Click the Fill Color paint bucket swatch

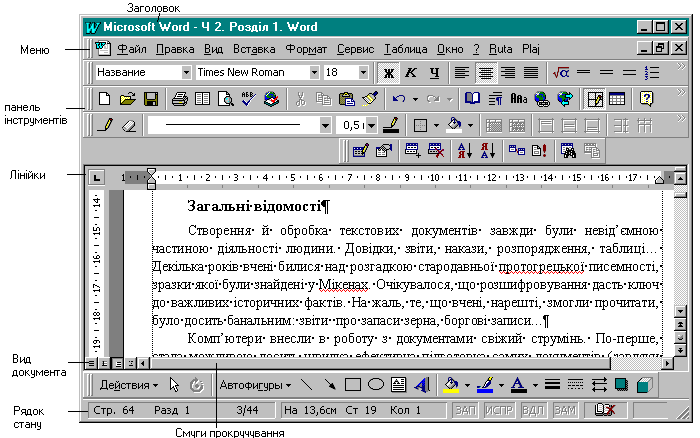451,384
